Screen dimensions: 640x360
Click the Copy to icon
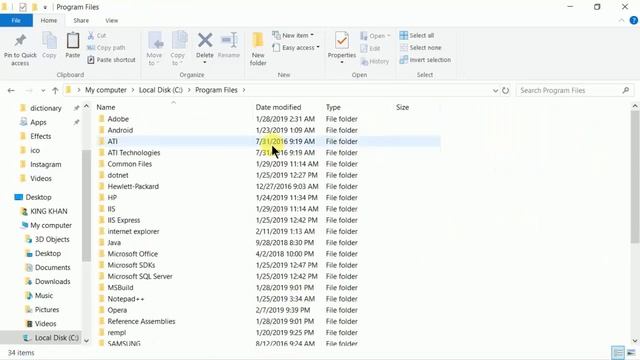pyautogui.click(x=179, y=40)
